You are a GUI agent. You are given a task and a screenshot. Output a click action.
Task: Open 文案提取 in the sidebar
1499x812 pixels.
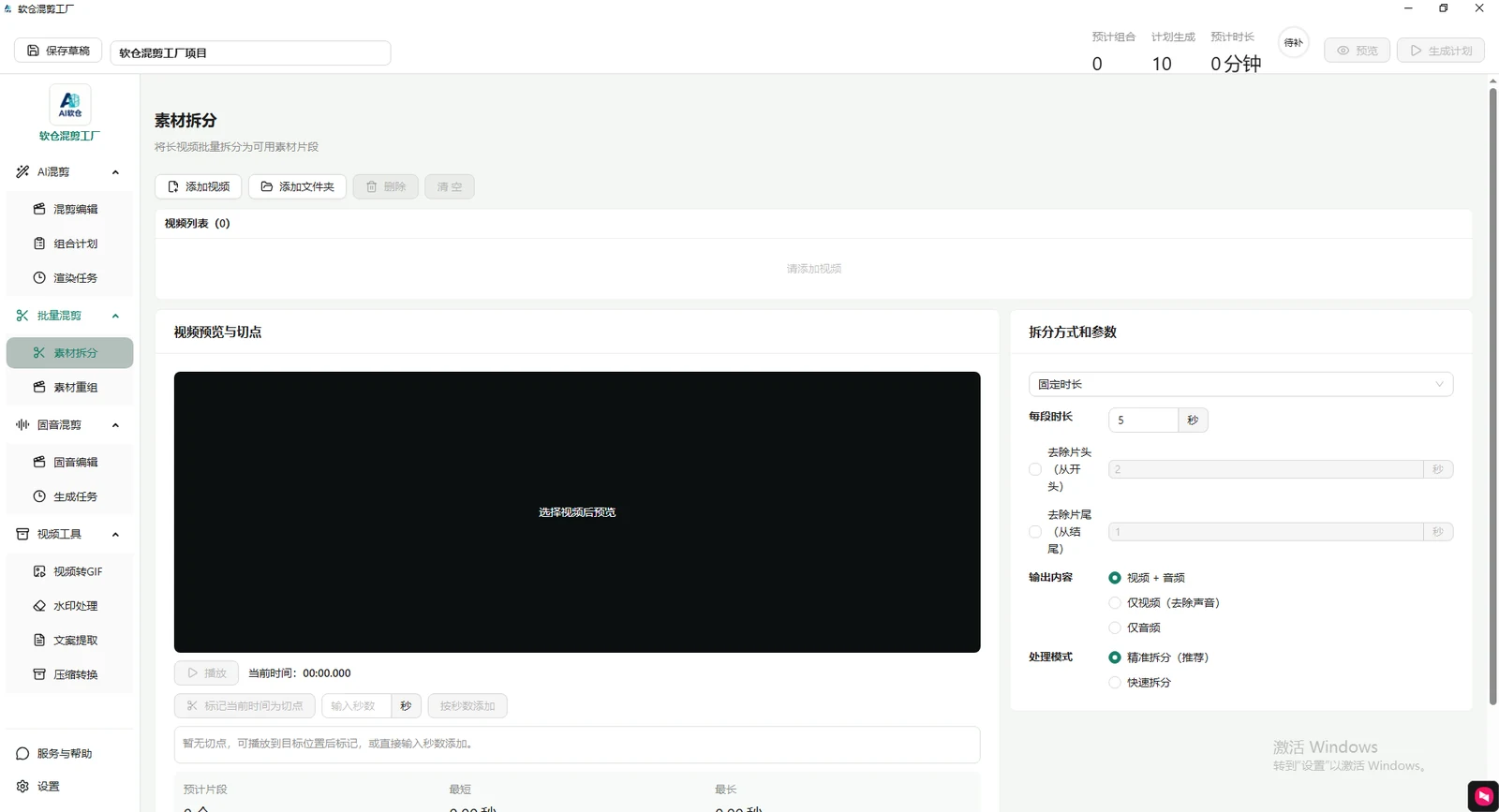tap(69, 641)
